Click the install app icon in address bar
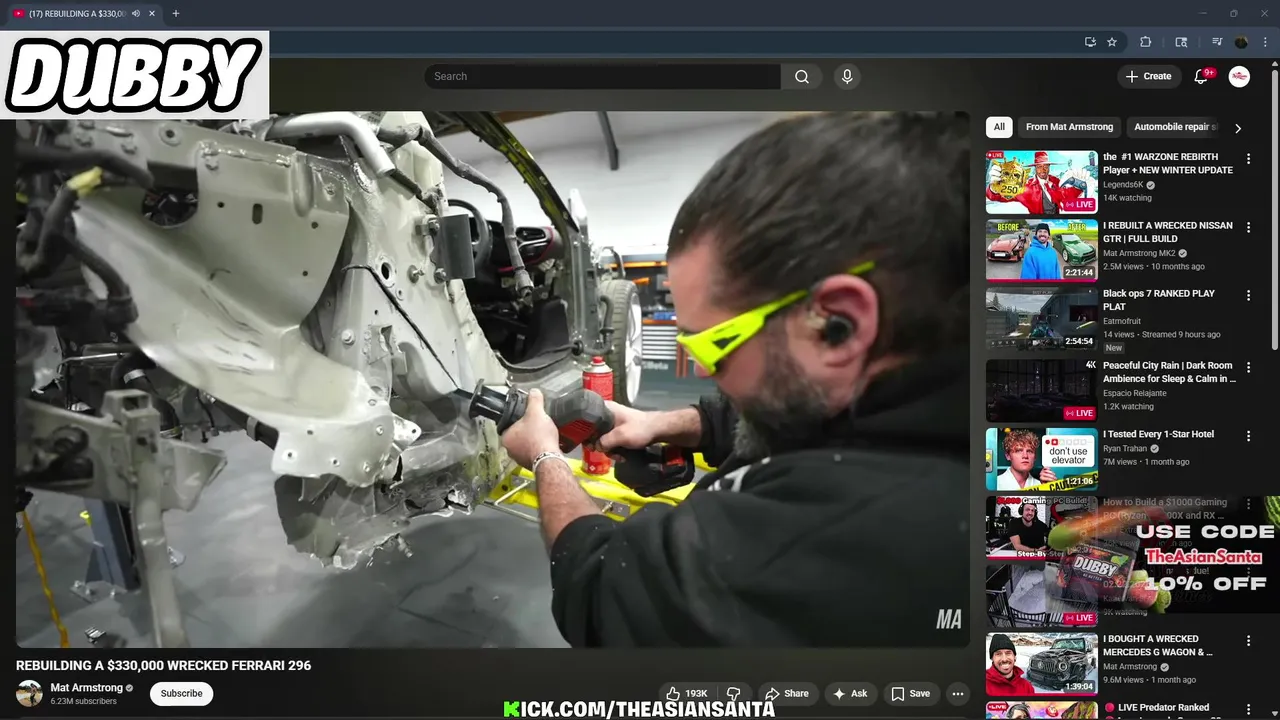This screenshot has width=1280, height=720. 1090,42
